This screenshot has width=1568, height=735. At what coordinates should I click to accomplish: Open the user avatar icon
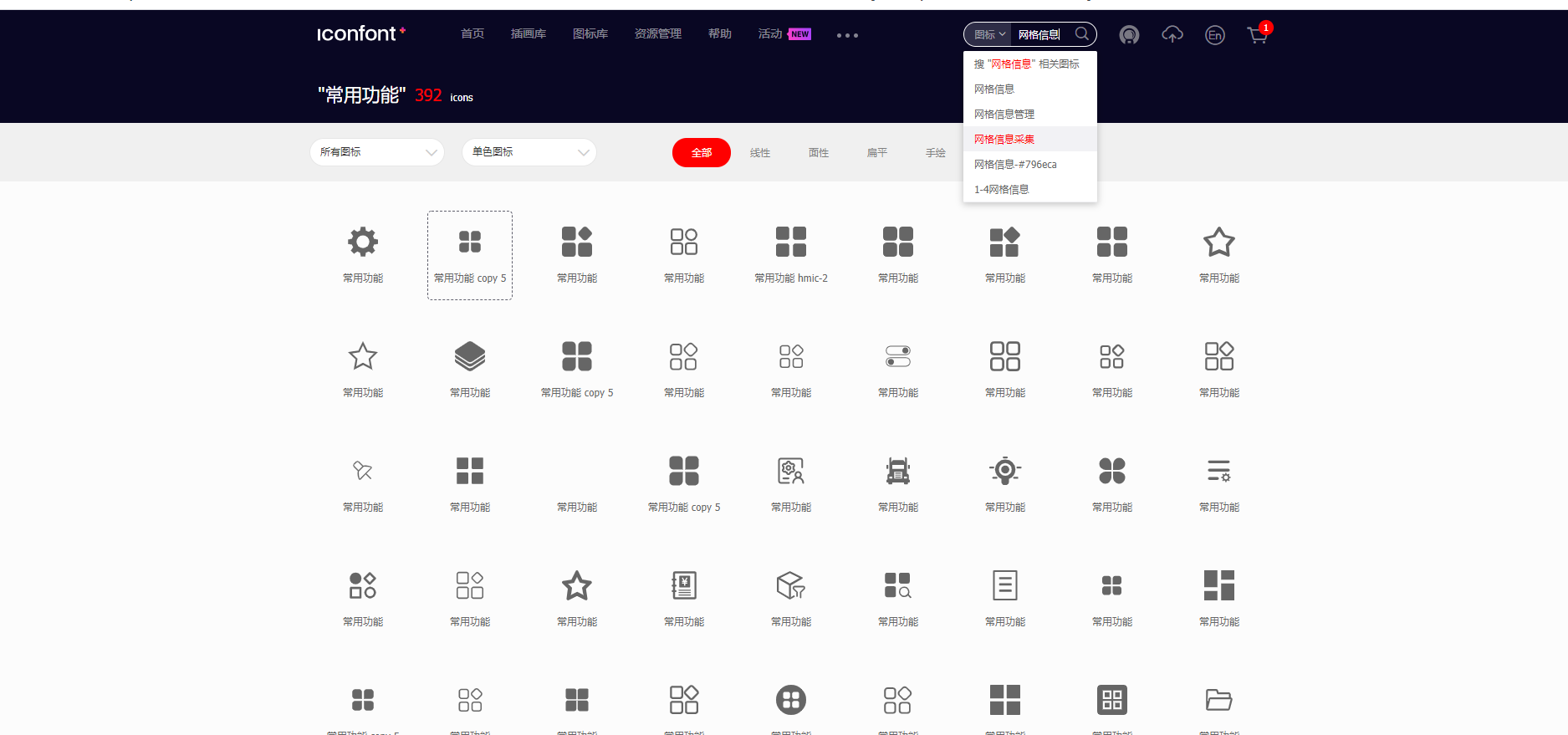coord(1129,35)
